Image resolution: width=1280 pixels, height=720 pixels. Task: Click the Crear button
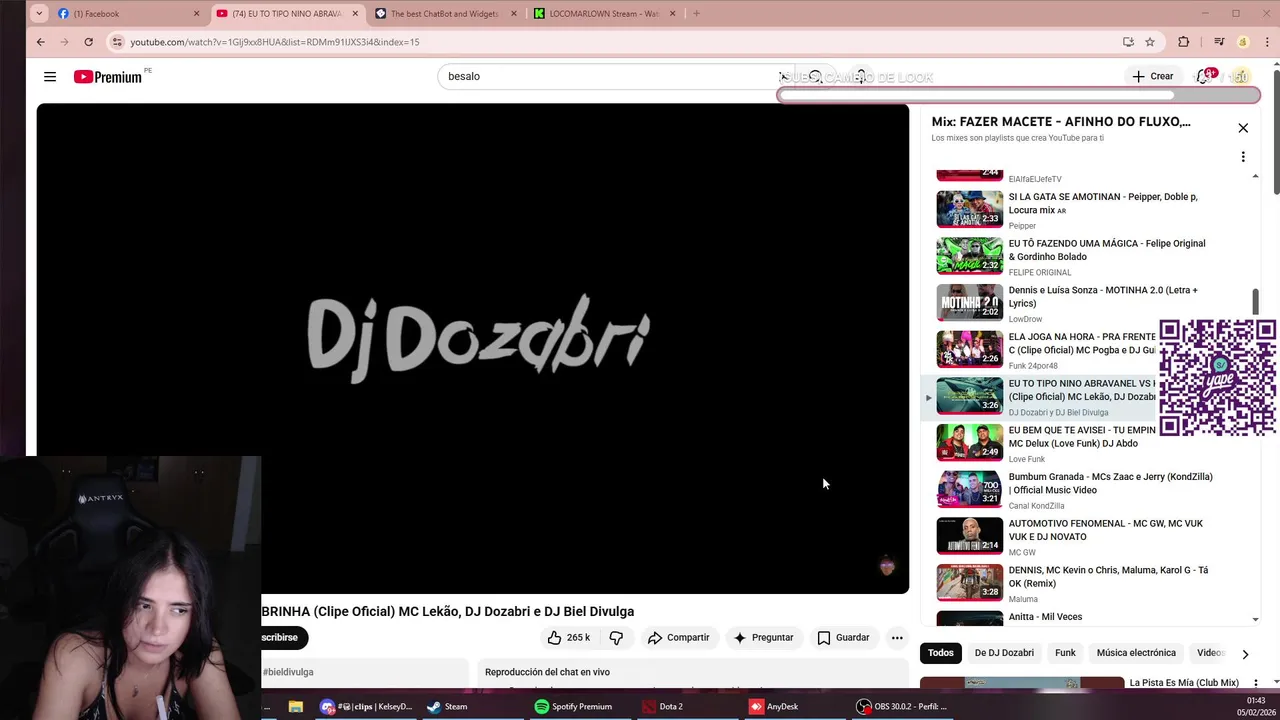tap(1152, 77)
